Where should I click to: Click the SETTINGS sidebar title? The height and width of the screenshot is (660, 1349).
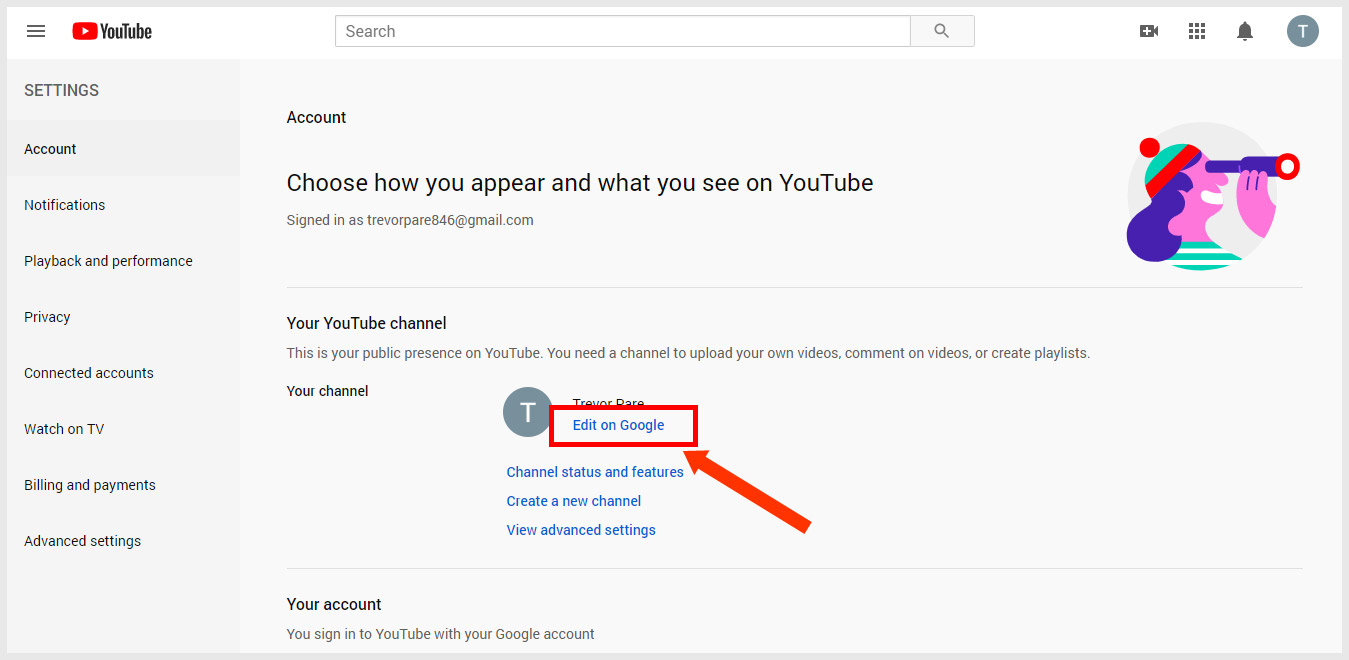click(61, 90)
